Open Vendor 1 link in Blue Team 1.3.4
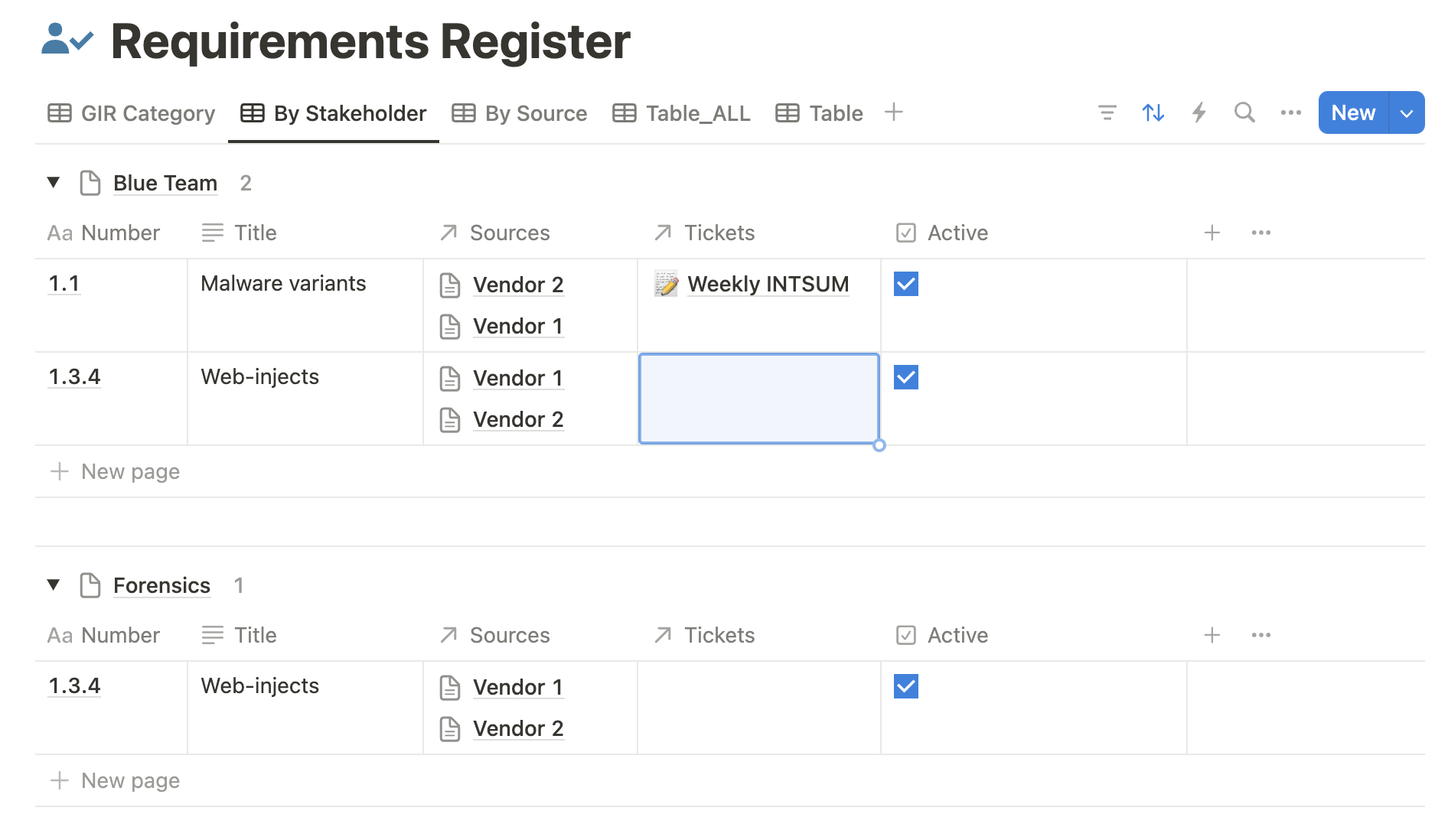1448x840 pixels. pos(518,378)
